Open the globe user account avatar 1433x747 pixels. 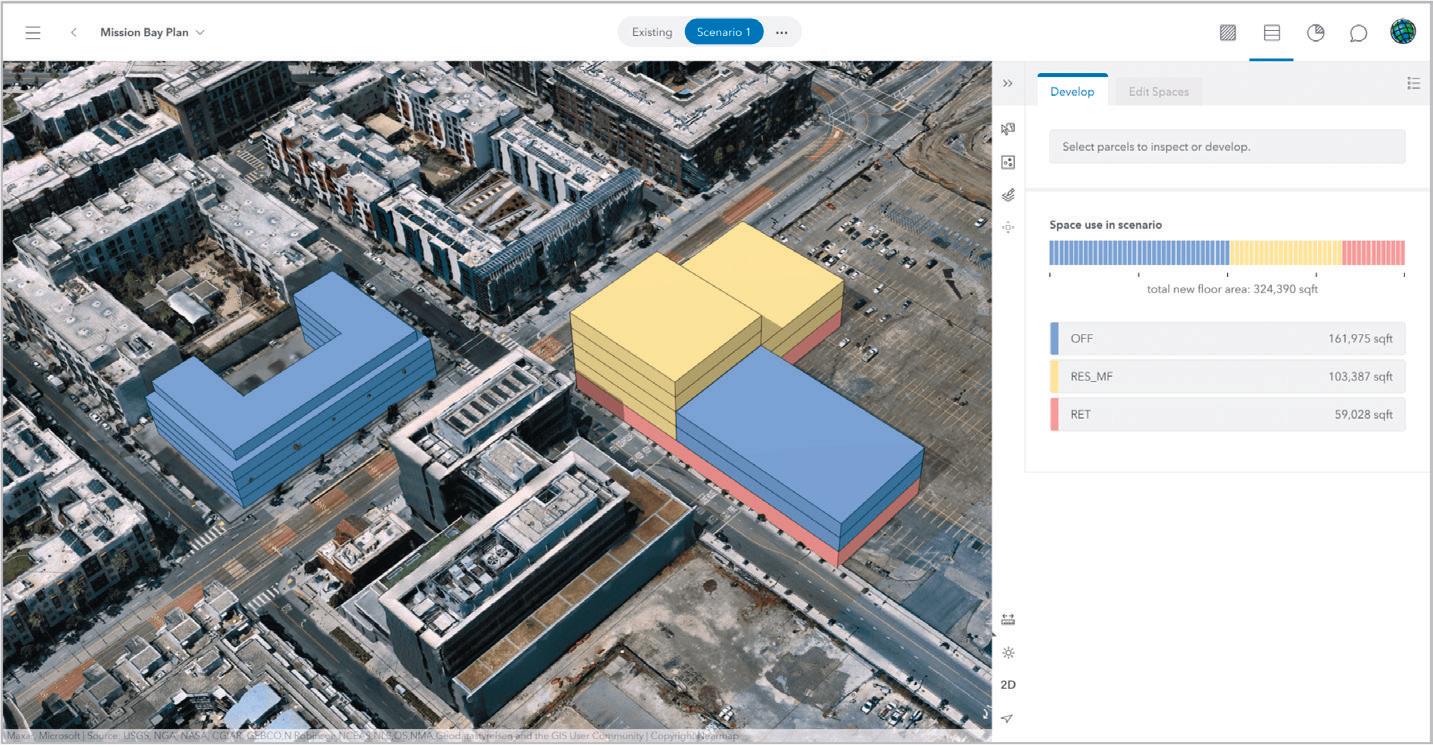[1403, 32]
